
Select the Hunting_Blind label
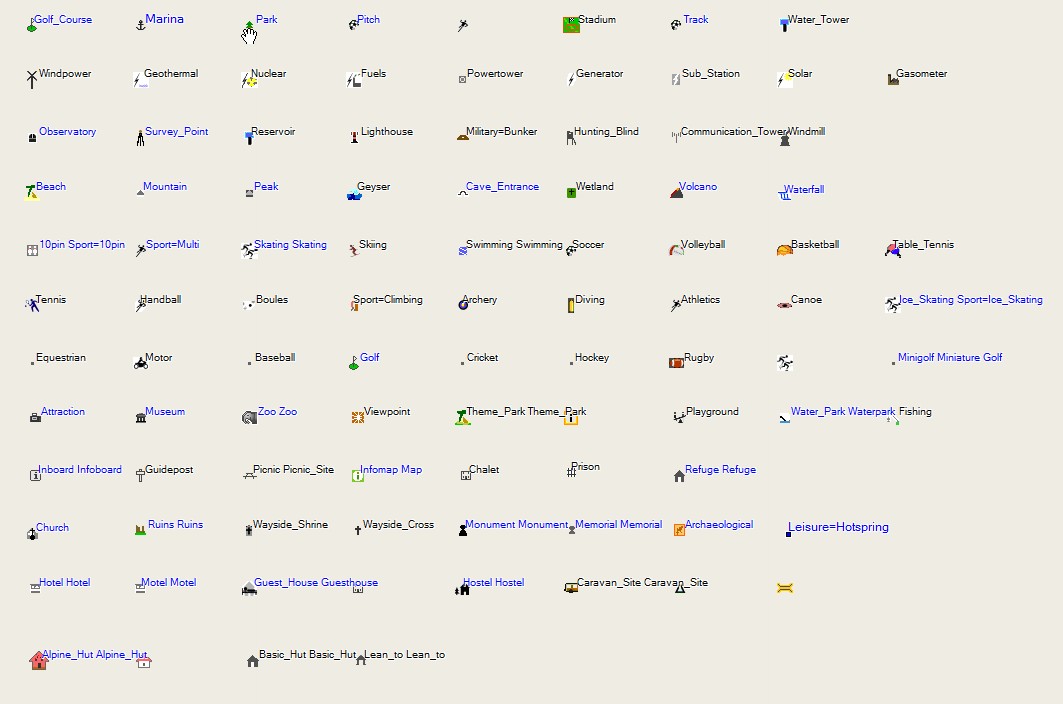click(606, 132)
